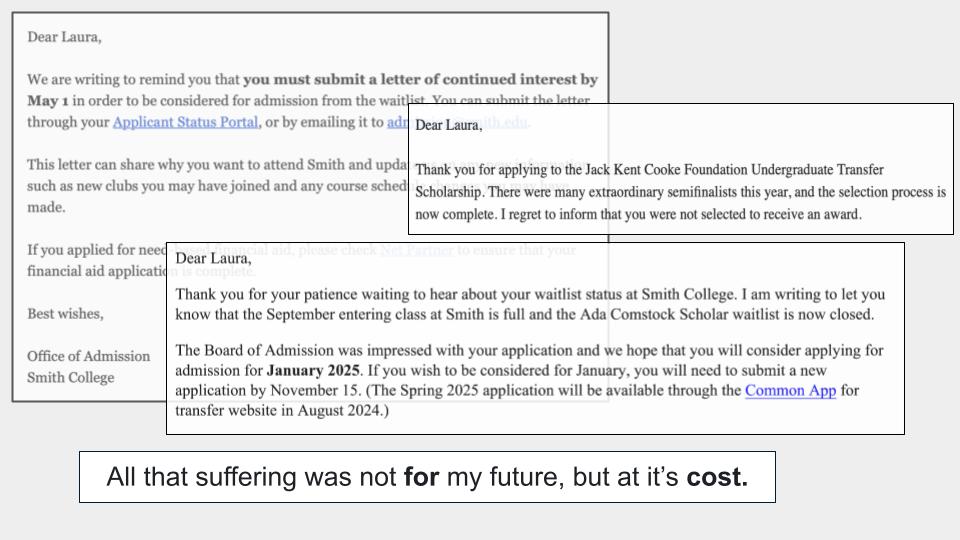This screenshot has width=960, height=540.
Task: Click the "Best wishes," closing line
Action: (x=65, y=313)
